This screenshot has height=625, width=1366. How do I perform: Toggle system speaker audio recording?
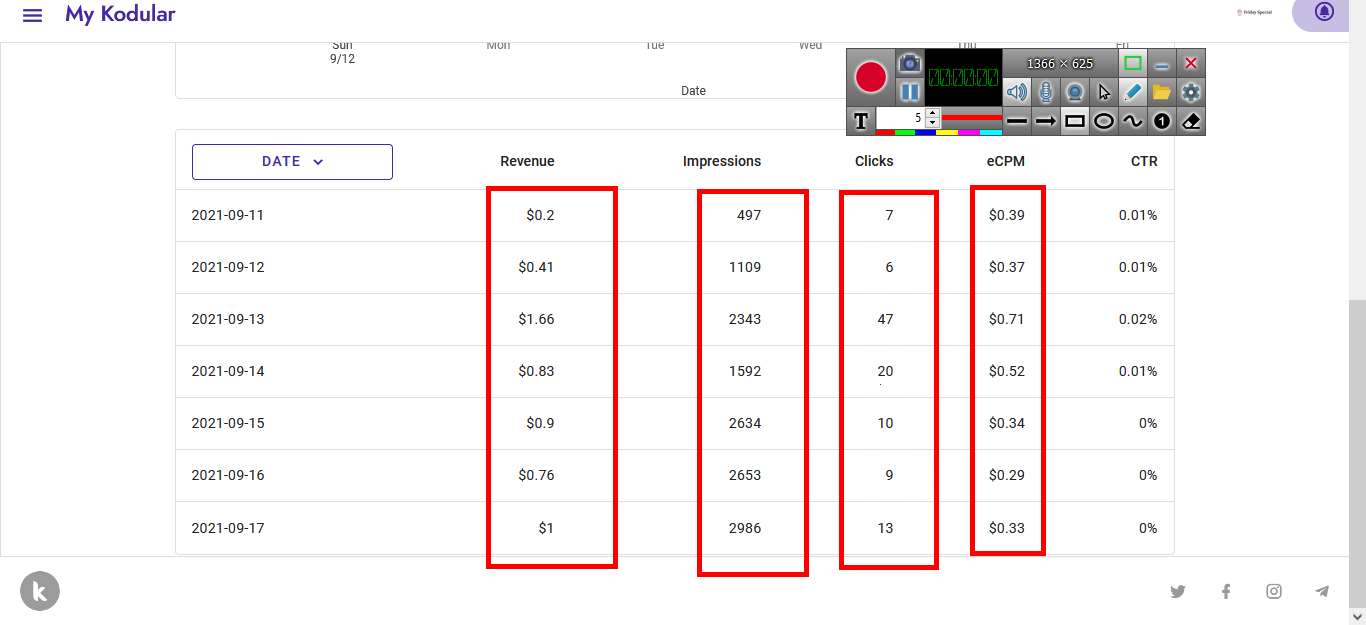1017,92
